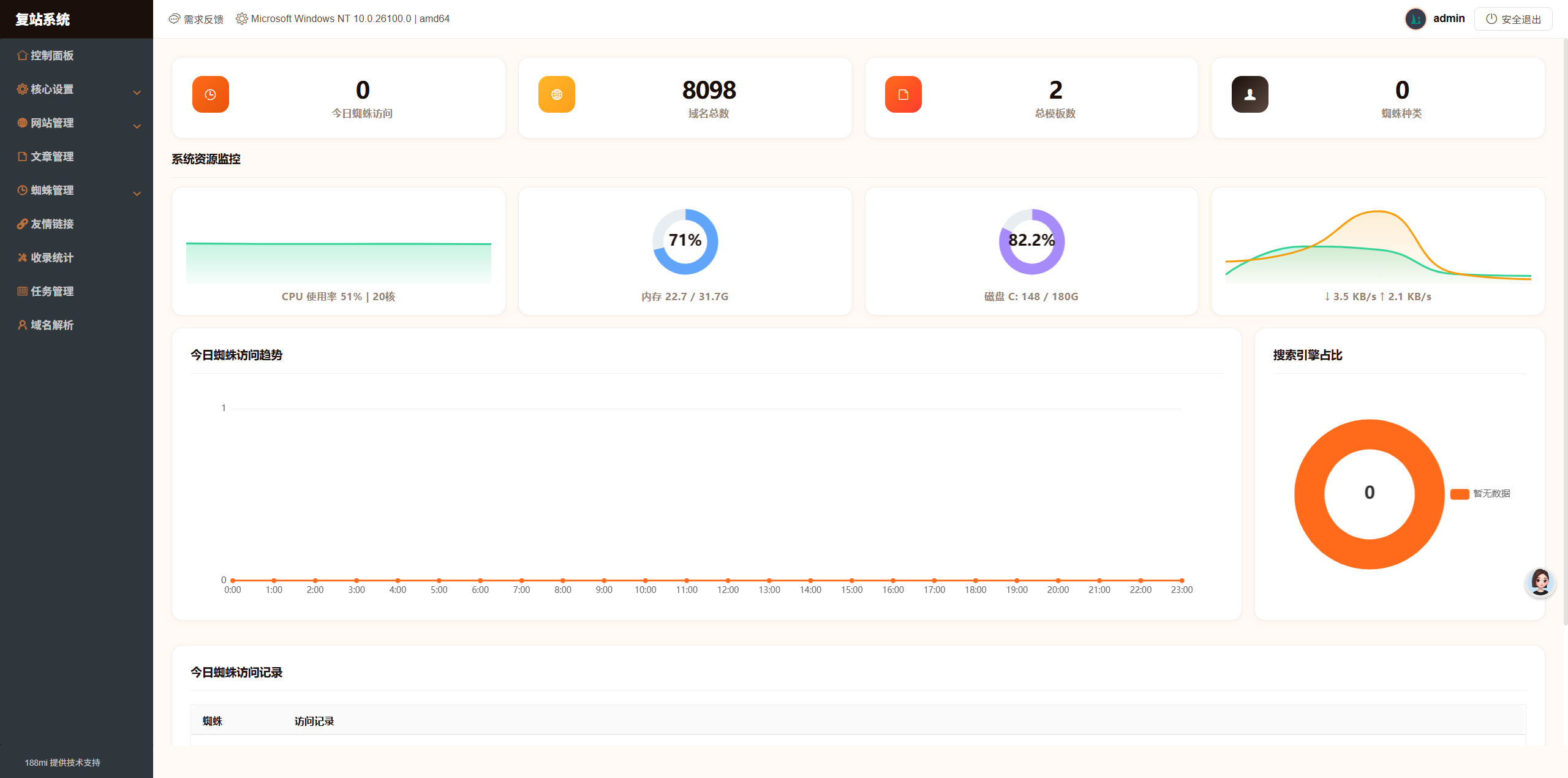1568x778 pixels.
Task: Click the red document icon for 总模板数
Action: click(903, 94)
